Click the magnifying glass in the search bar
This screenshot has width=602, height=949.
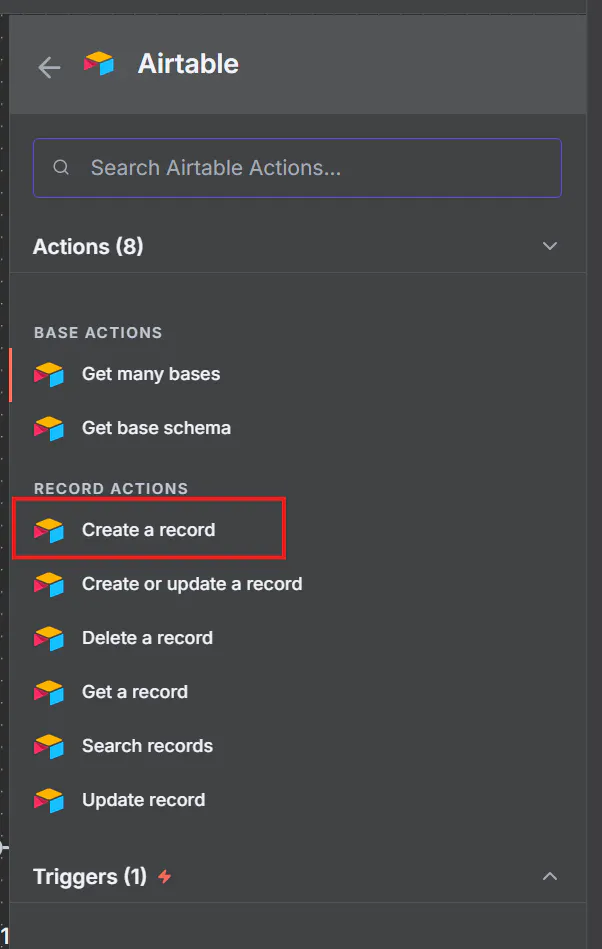pyautogui.click(x=61, y=168)
